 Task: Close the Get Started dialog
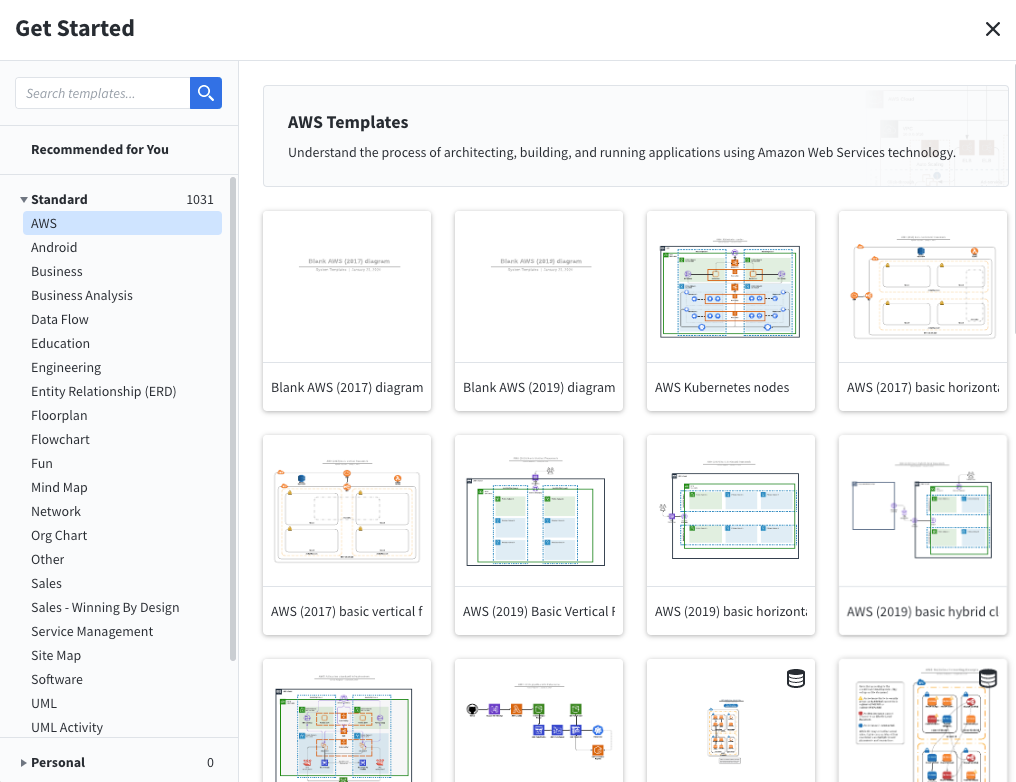coord(992,29)
